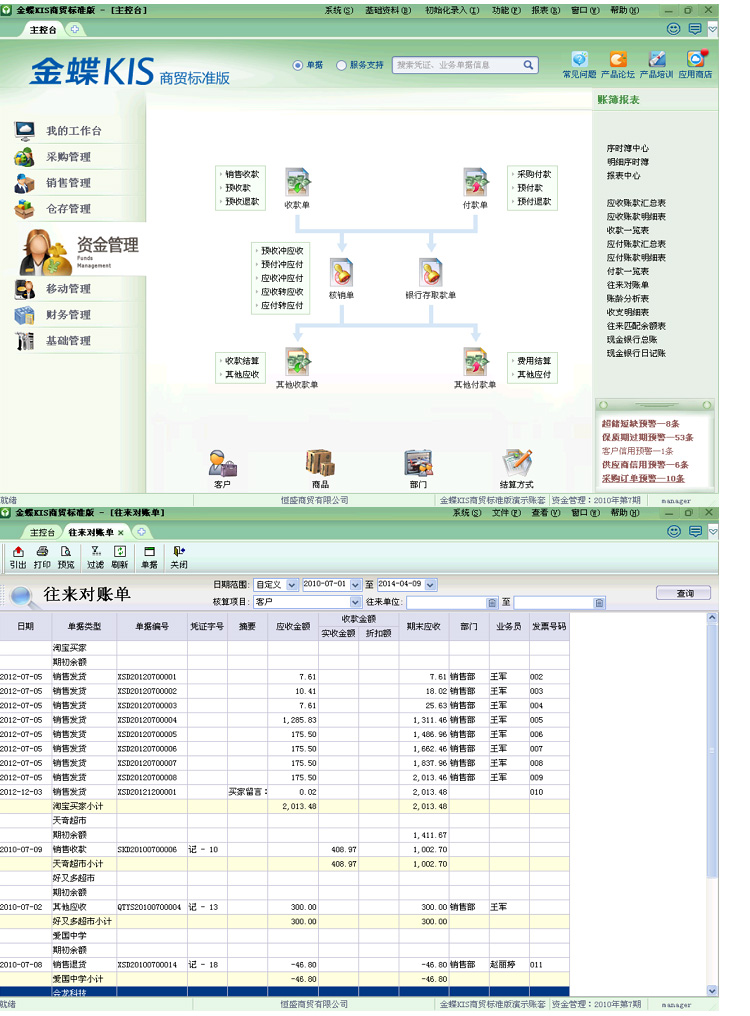750x1016 pixels.
Task: Open lookup button of second 往来单位 field
Action: [600, 603]
